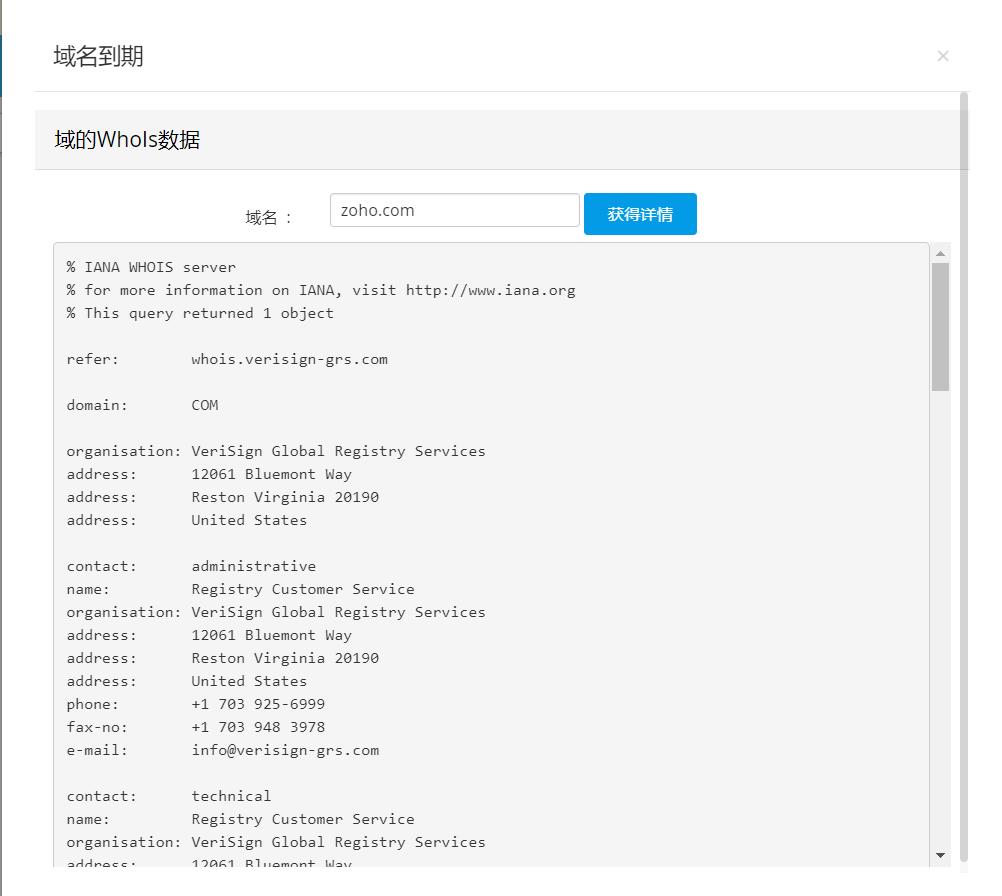Click the '% IANA WHOIS server' line

pyautogui.click(x=151, y=267)
